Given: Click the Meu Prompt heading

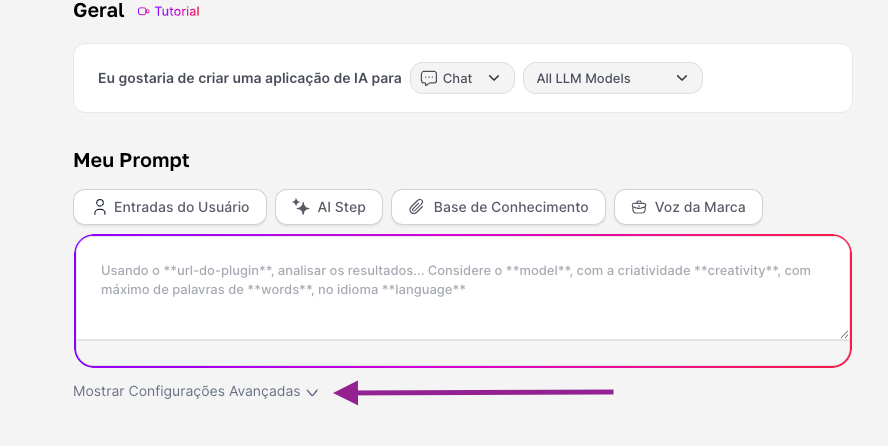Looking at the screenshot, I should [131, 160].
